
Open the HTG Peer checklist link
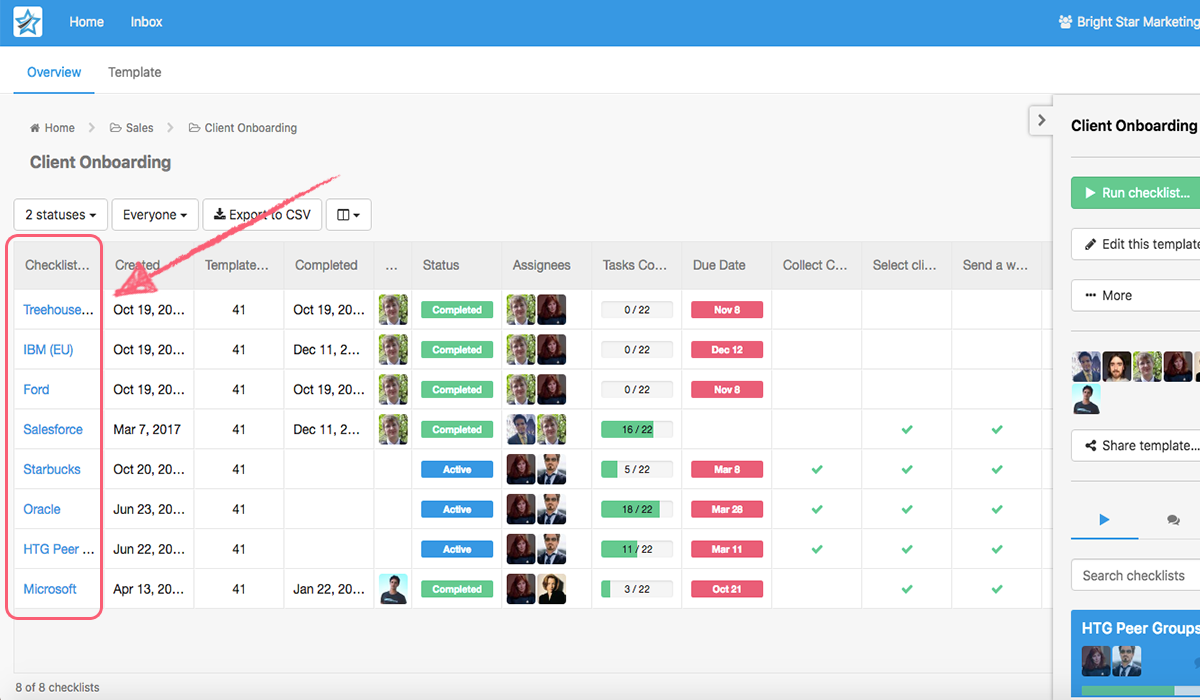[x=58, y=550]
